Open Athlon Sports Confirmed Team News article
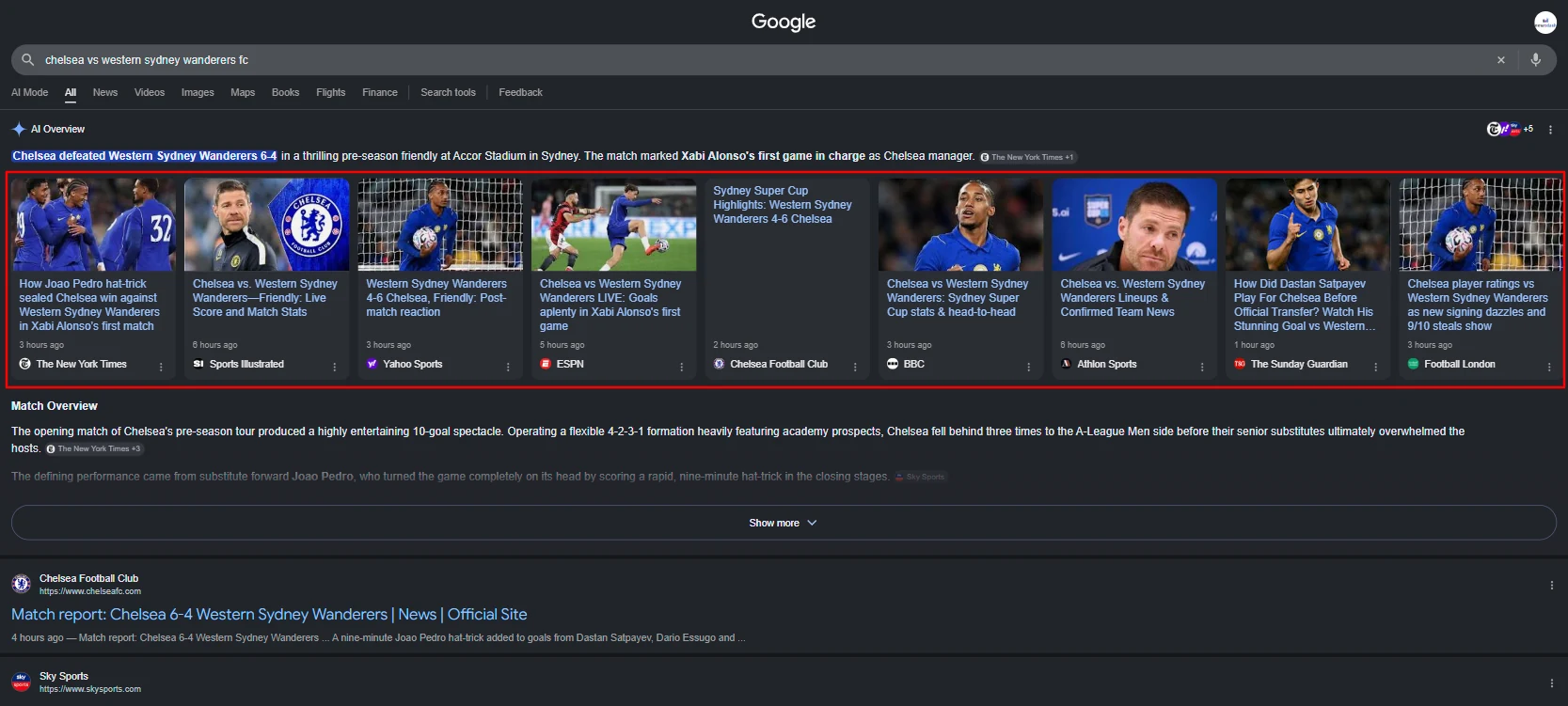 tap(1132, 298)
